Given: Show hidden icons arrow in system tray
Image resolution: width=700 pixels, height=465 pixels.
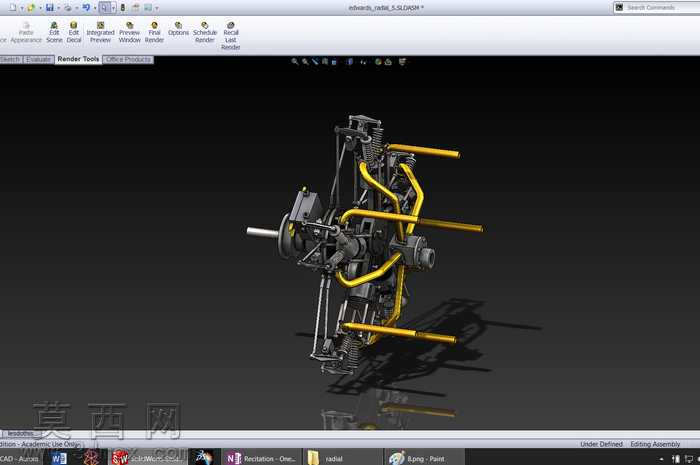Looking at the screenshot, I should (x=661, y=459).
